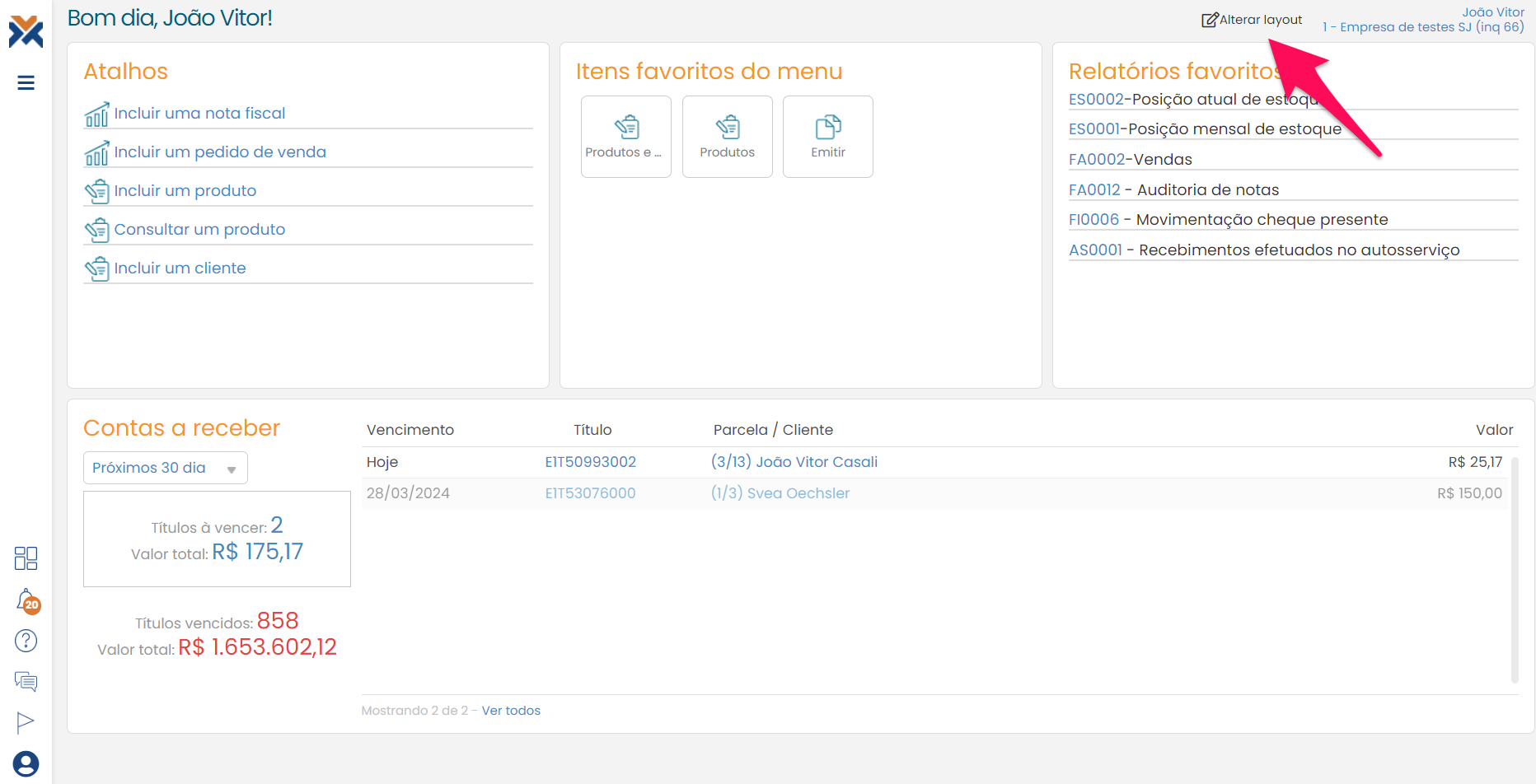Open the user profile avatar icon
1536x784 pixels.
[26, 763]
